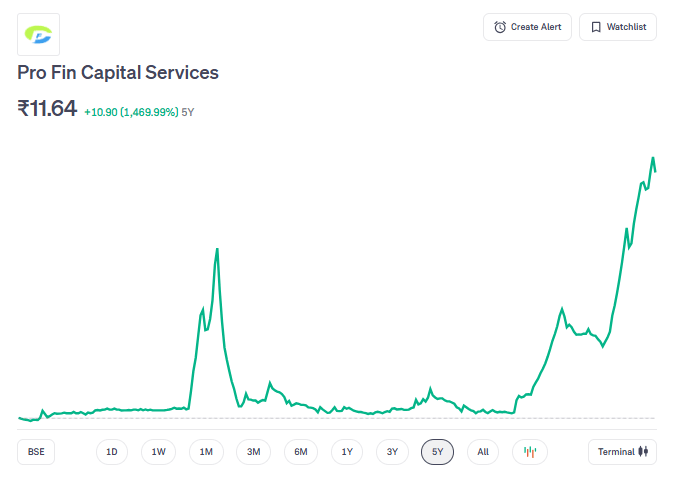The height and width of the screenshot is (485, 678).
Task: Show the 1Y price history
Action: tap(347, 452)
